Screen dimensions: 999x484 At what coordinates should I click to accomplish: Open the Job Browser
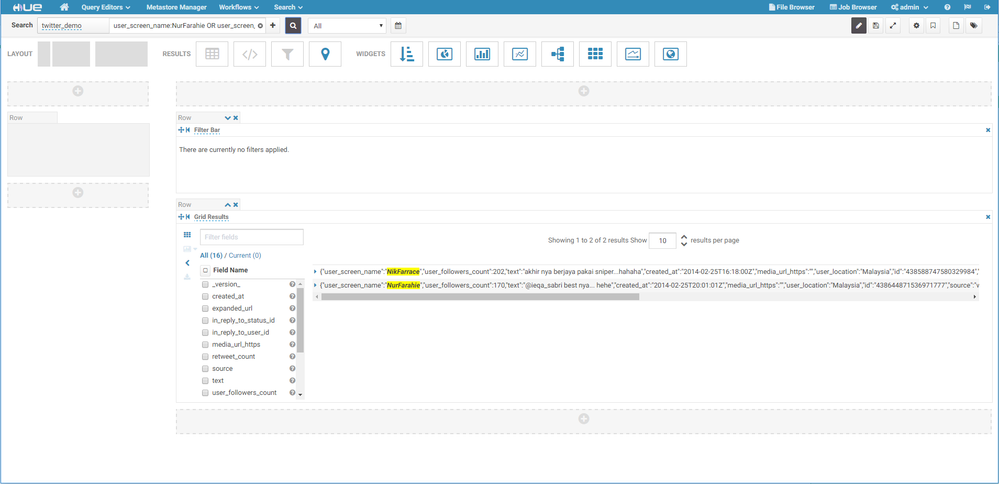(x=853, y=7)
